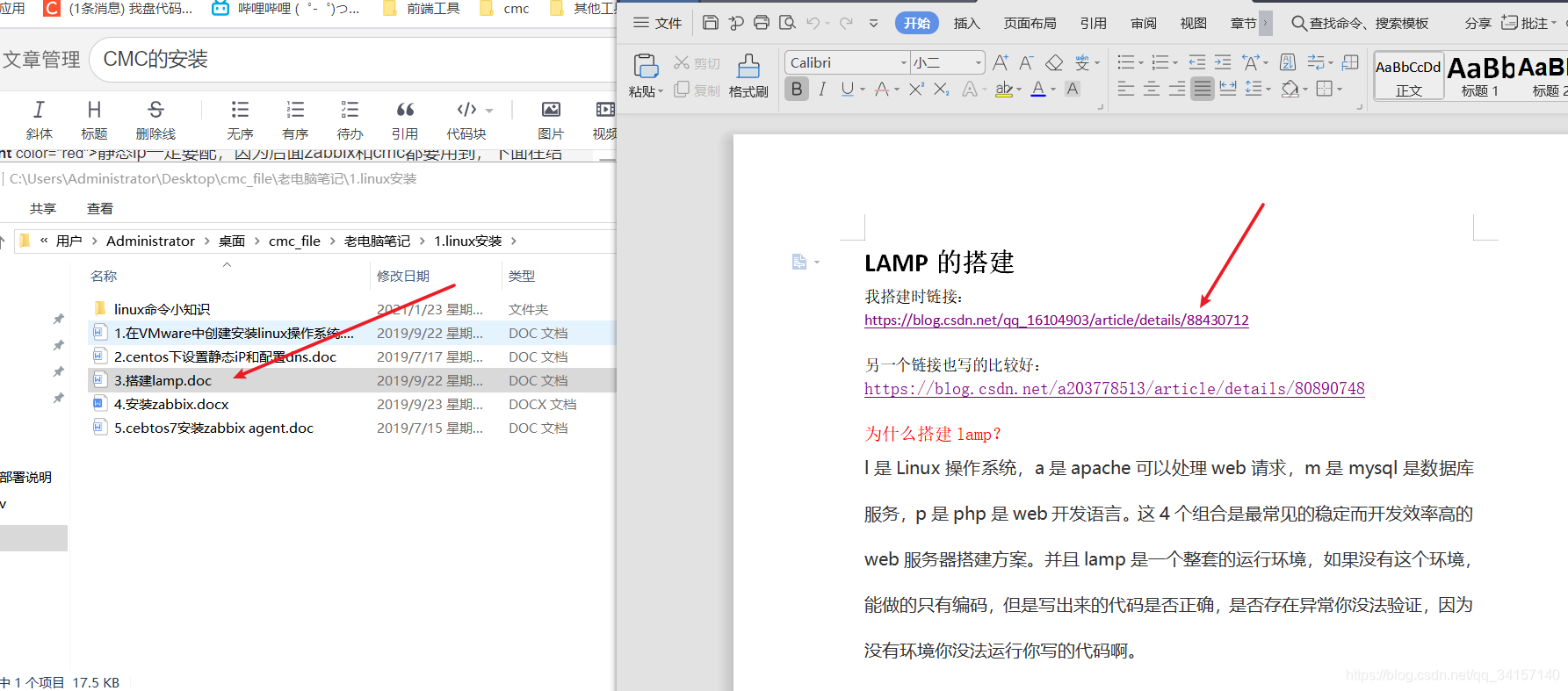Click the Superscript X² icon
Screen dimensions: 1568x691
[916, 89]
